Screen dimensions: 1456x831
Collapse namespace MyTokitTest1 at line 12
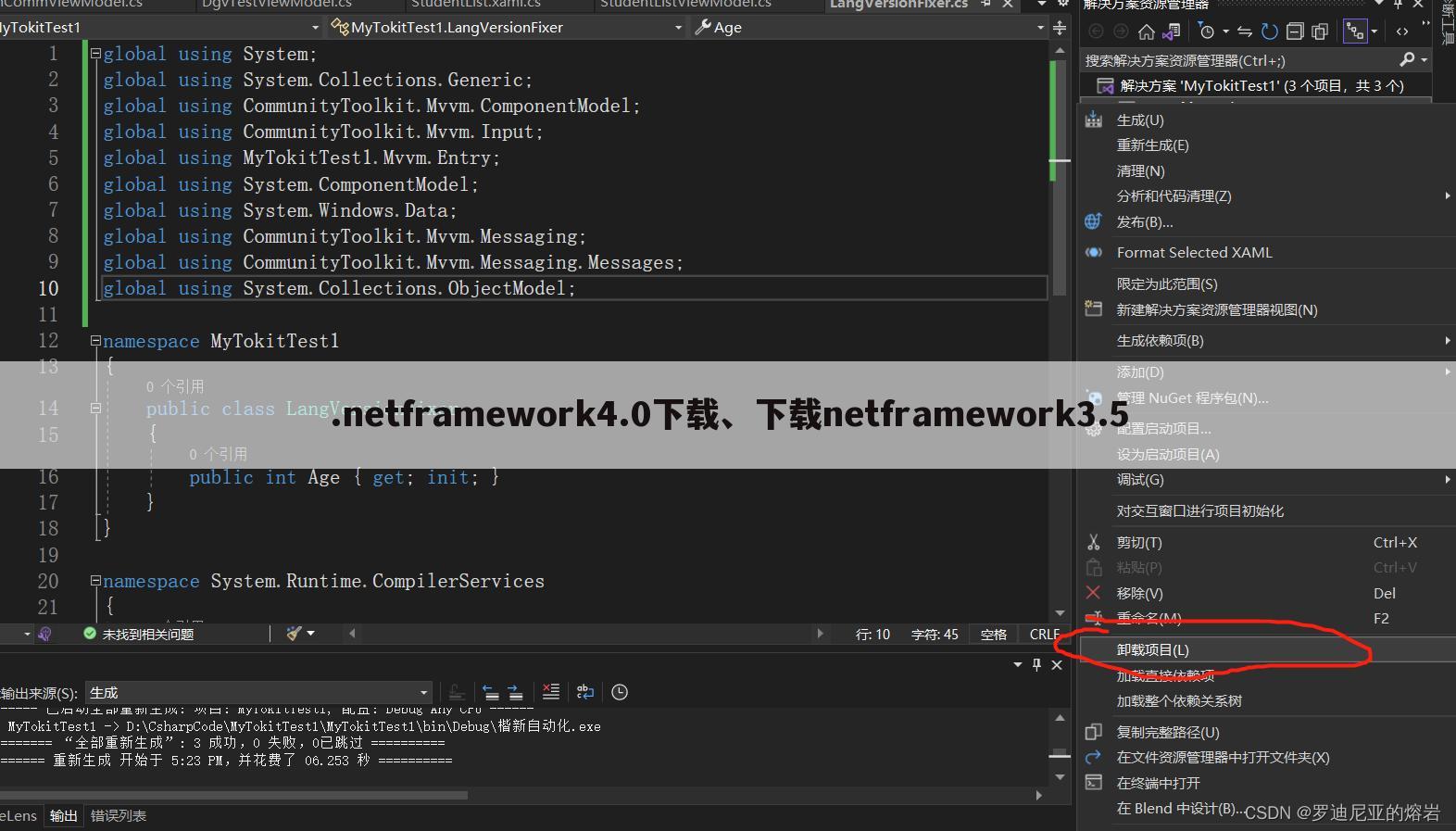coord(95,341)
